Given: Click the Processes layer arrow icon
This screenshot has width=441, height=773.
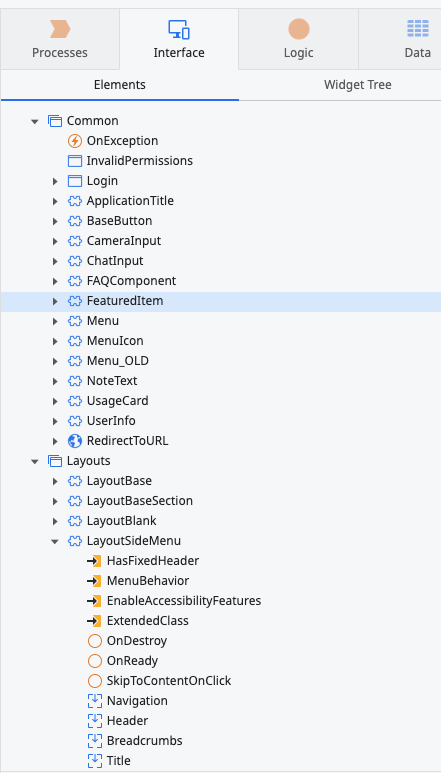Looking at the screenshot, I should point(60,30).
